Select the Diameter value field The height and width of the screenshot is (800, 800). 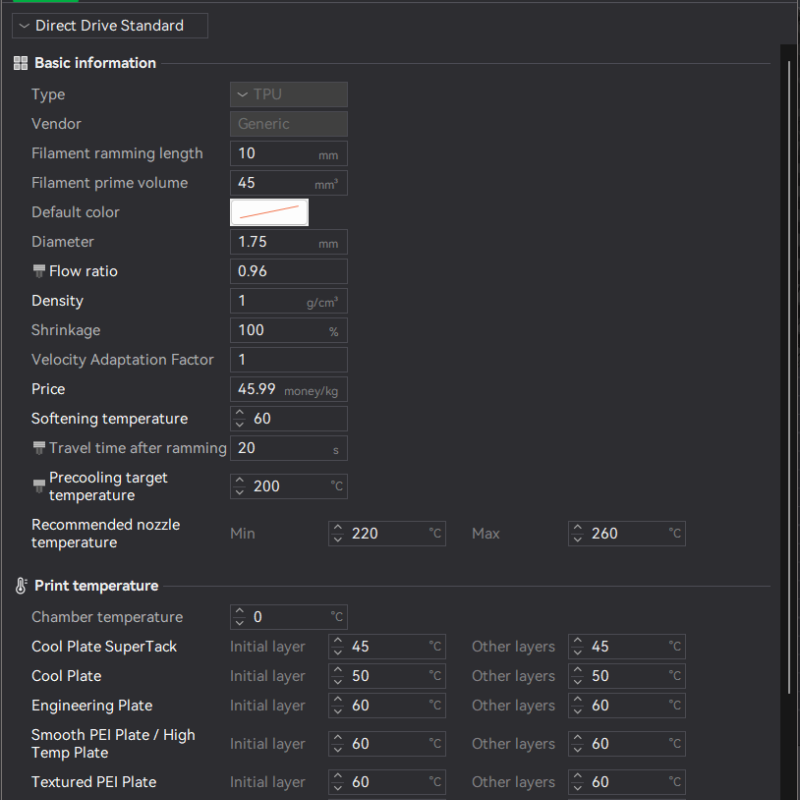[275, 242]
